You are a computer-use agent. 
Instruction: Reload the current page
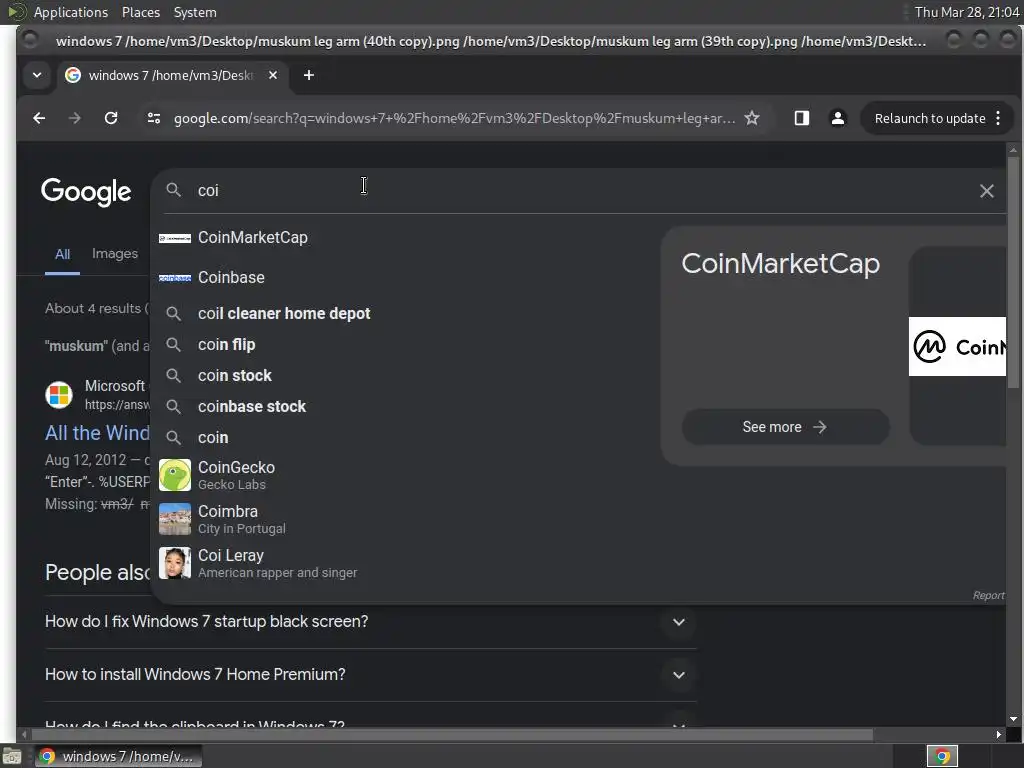pos(111,118)
